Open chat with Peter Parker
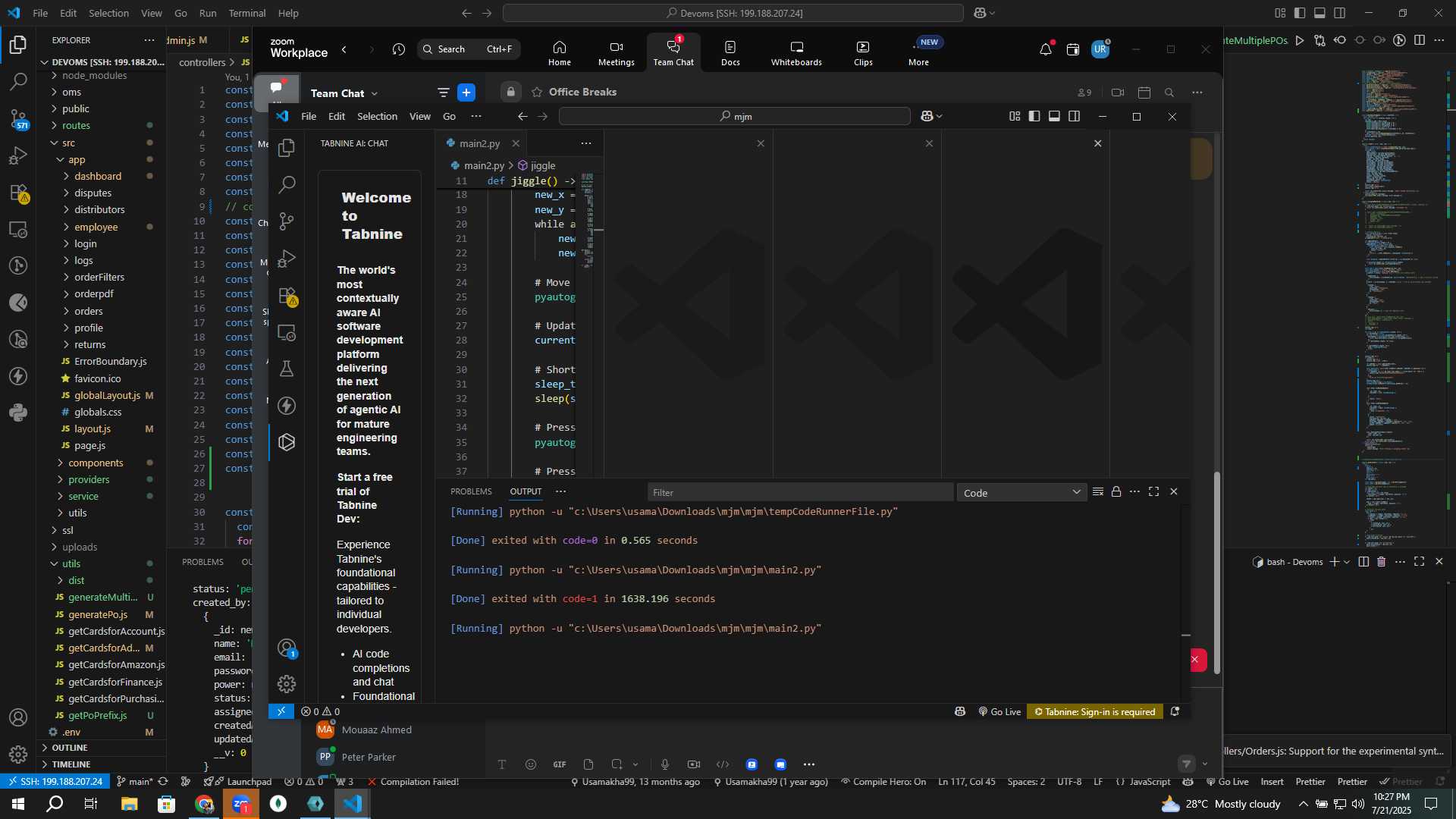Image resolution: width=1456 pixels, height=819 pixels. (369, 757)
